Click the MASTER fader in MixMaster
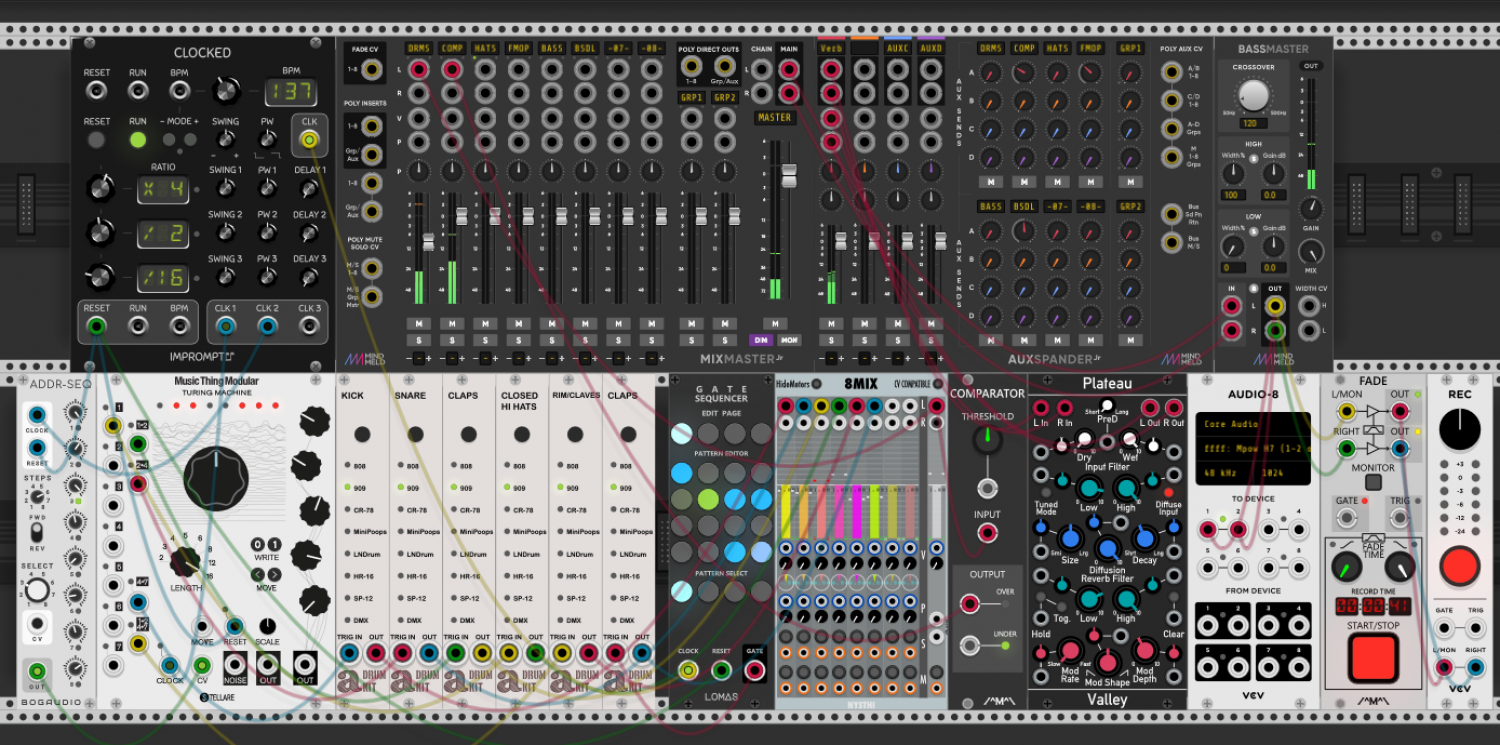Viewport: 1500px width, 745px height. (x=790, y=176)
